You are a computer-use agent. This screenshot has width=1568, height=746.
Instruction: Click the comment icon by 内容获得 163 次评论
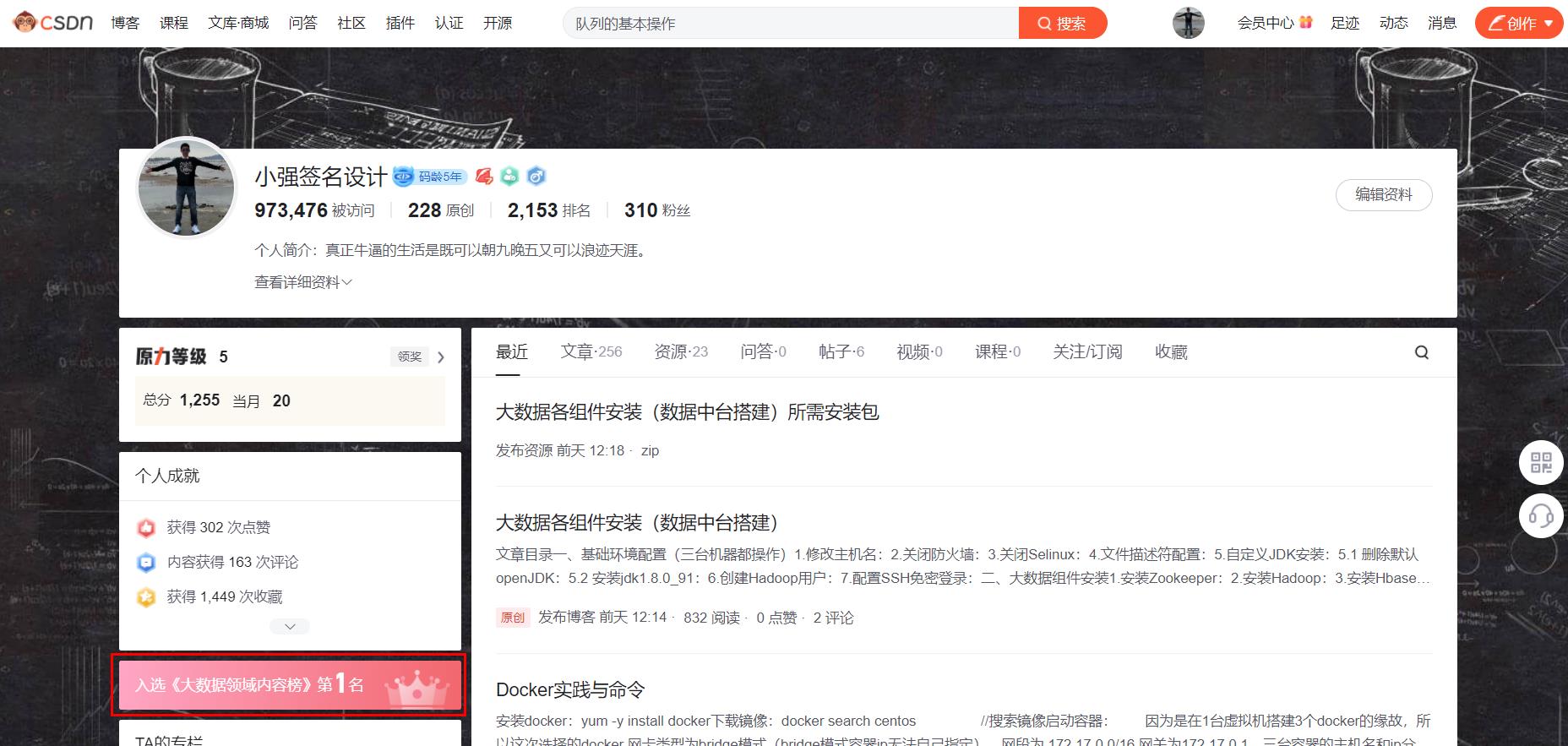point(146,563)
